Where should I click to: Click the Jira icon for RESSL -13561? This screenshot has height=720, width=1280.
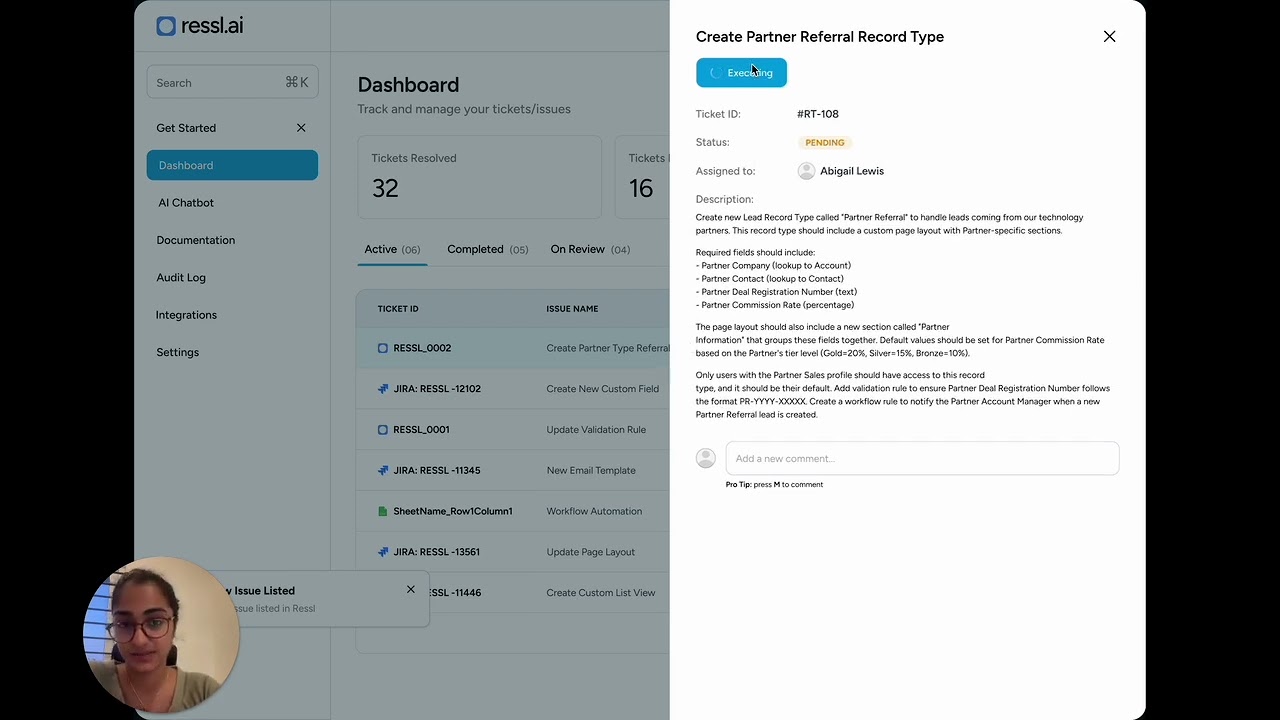(383, 552)
